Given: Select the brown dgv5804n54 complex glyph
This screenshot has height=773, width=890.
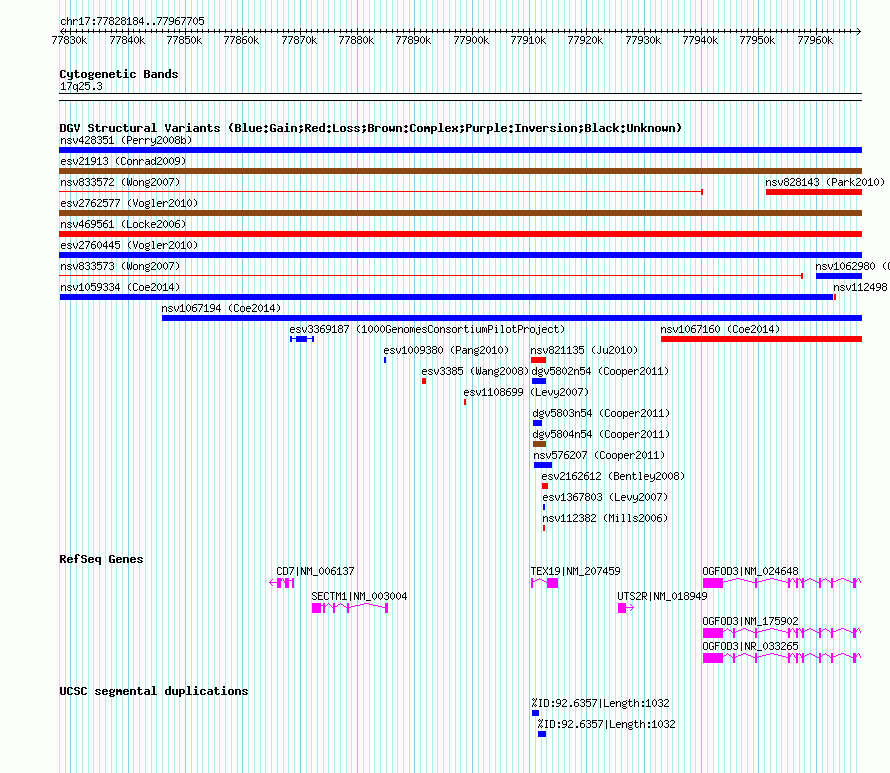Looking at the screenshot, I should point(539,444).
